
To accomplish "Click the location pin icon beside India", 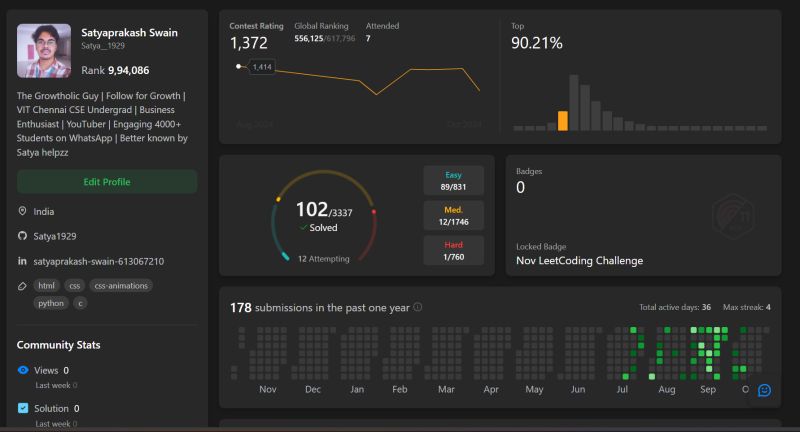I will (22, 211).
